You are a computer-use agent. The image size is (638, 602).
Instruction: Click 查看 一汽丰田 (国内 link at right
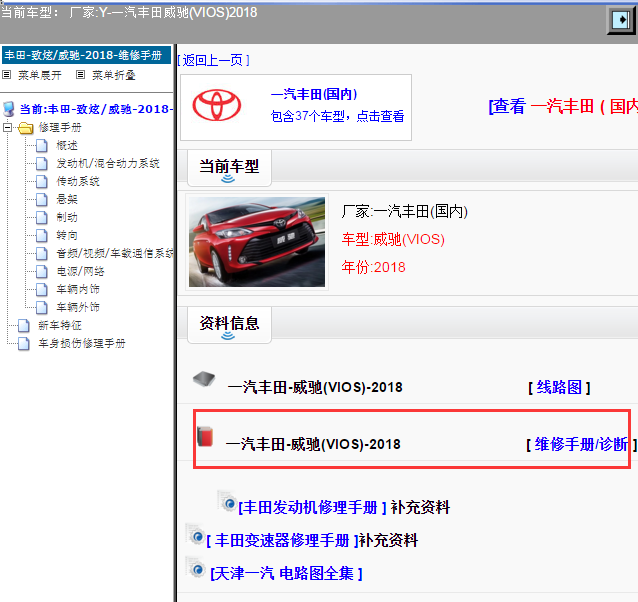point(563,107)
